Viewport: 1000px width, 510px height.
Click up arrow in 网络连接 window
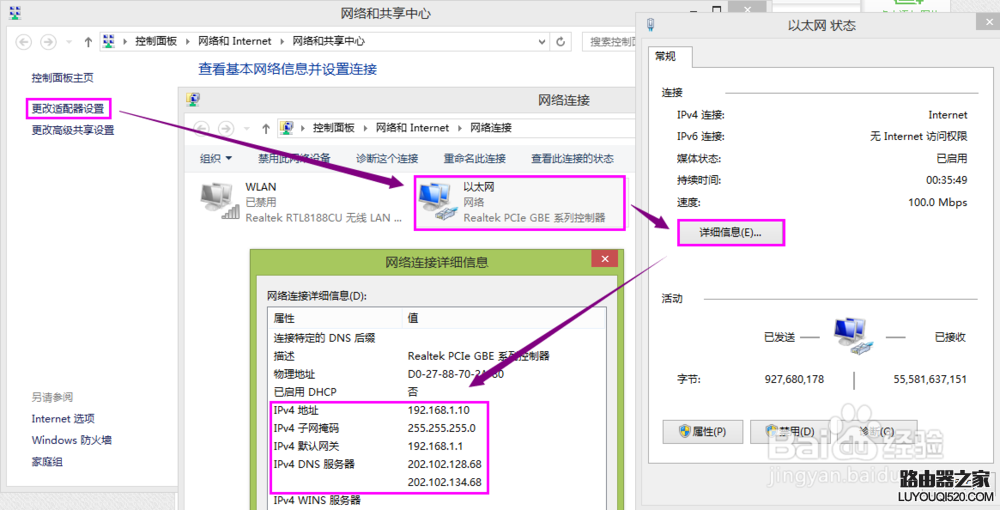click(x=266, y=128)
